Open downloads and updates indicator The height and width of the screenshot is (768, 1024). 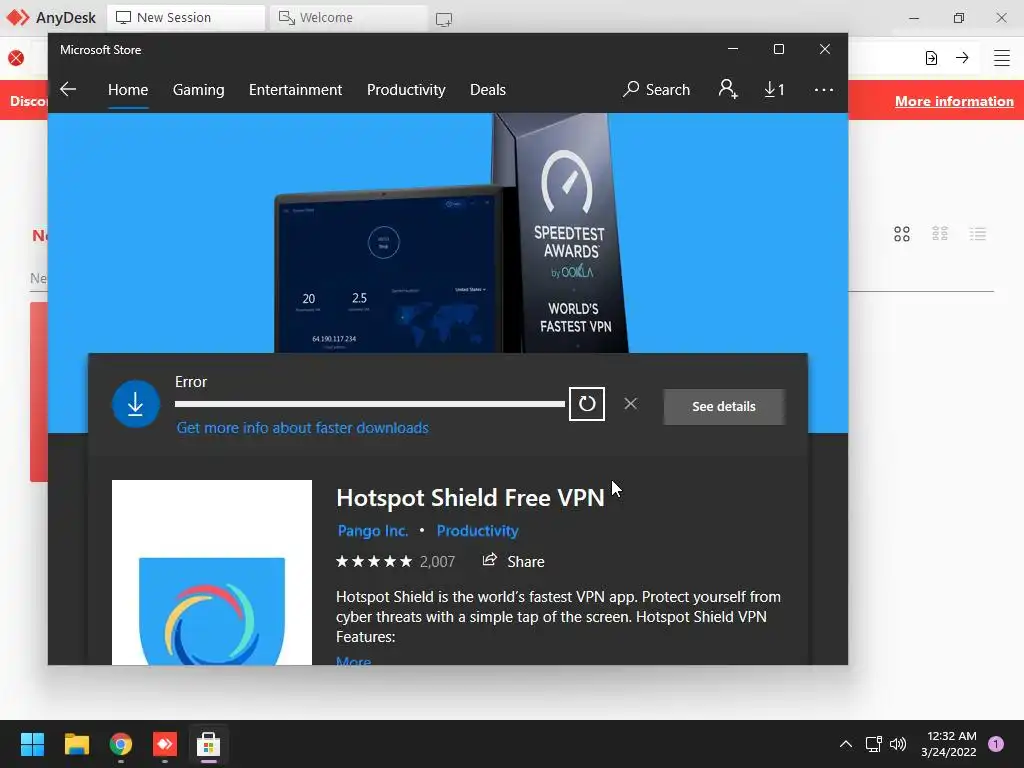coord(774,89)
